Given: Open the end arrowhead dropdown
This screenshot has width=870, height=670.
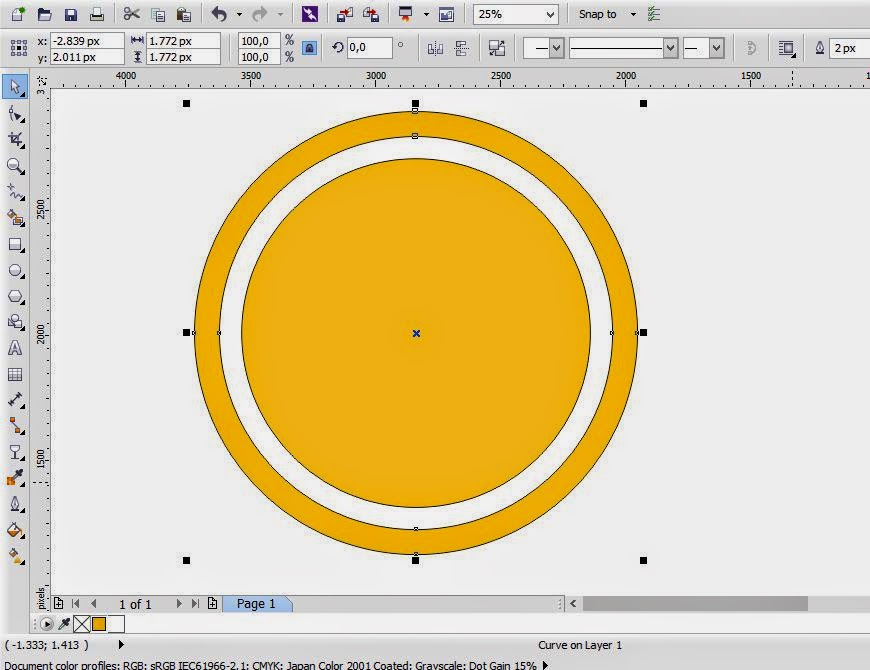Looking at the screenshot, I should pos(717,48).
